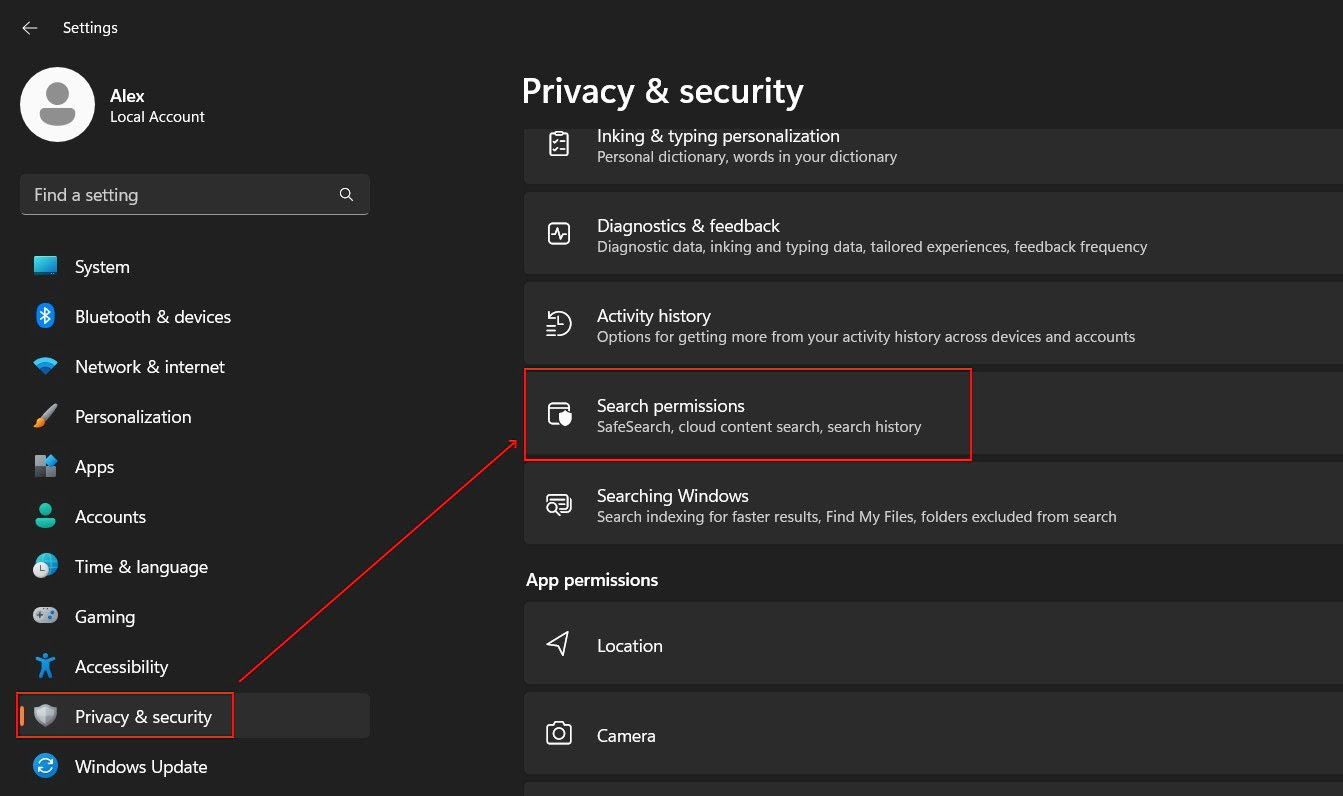
Task: Click the Bluetooth icon in sidebar
Action: (x=45, y=317)
